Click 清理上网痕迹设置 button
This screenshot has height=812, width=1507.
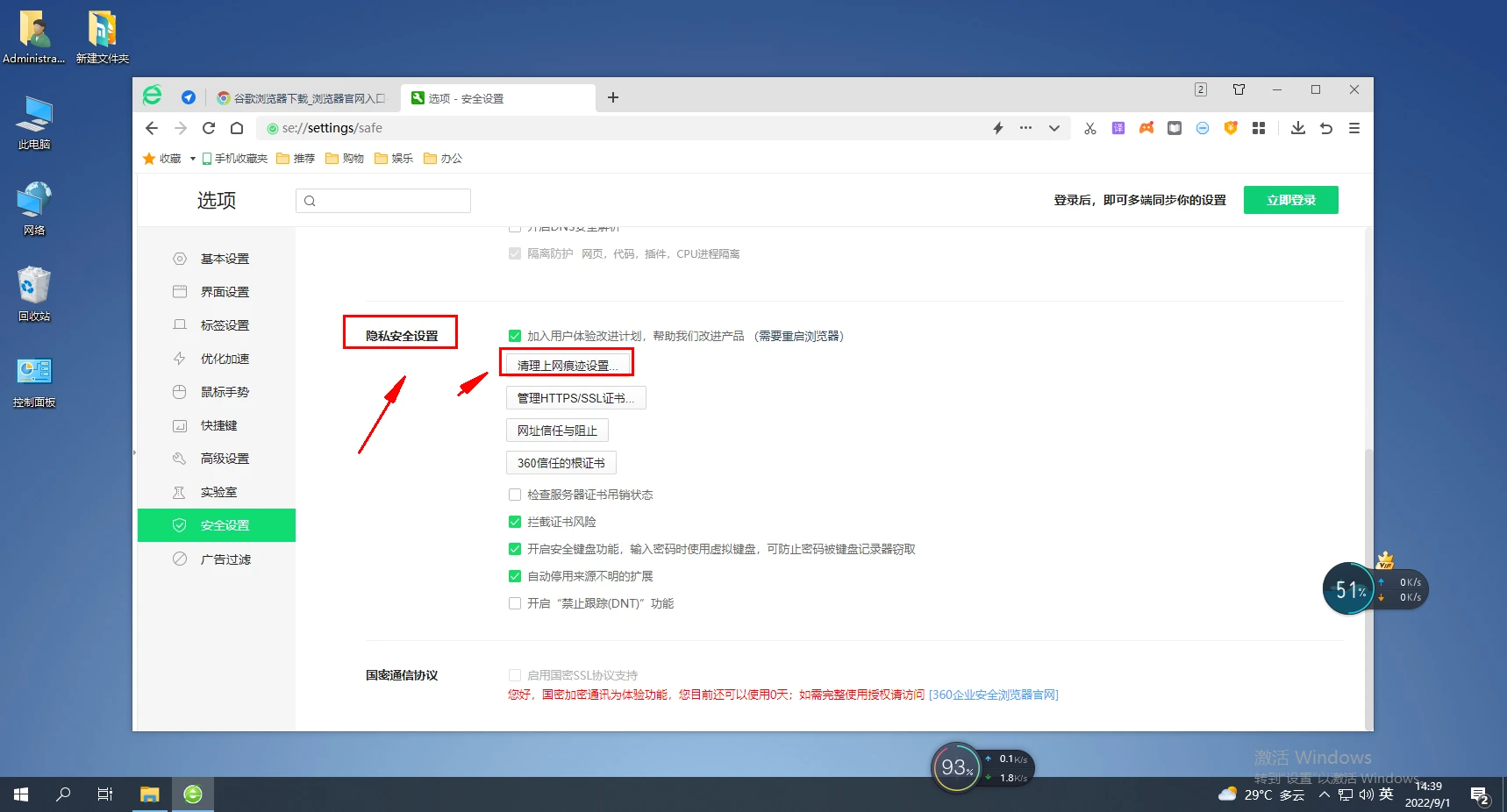coord(568,365)
